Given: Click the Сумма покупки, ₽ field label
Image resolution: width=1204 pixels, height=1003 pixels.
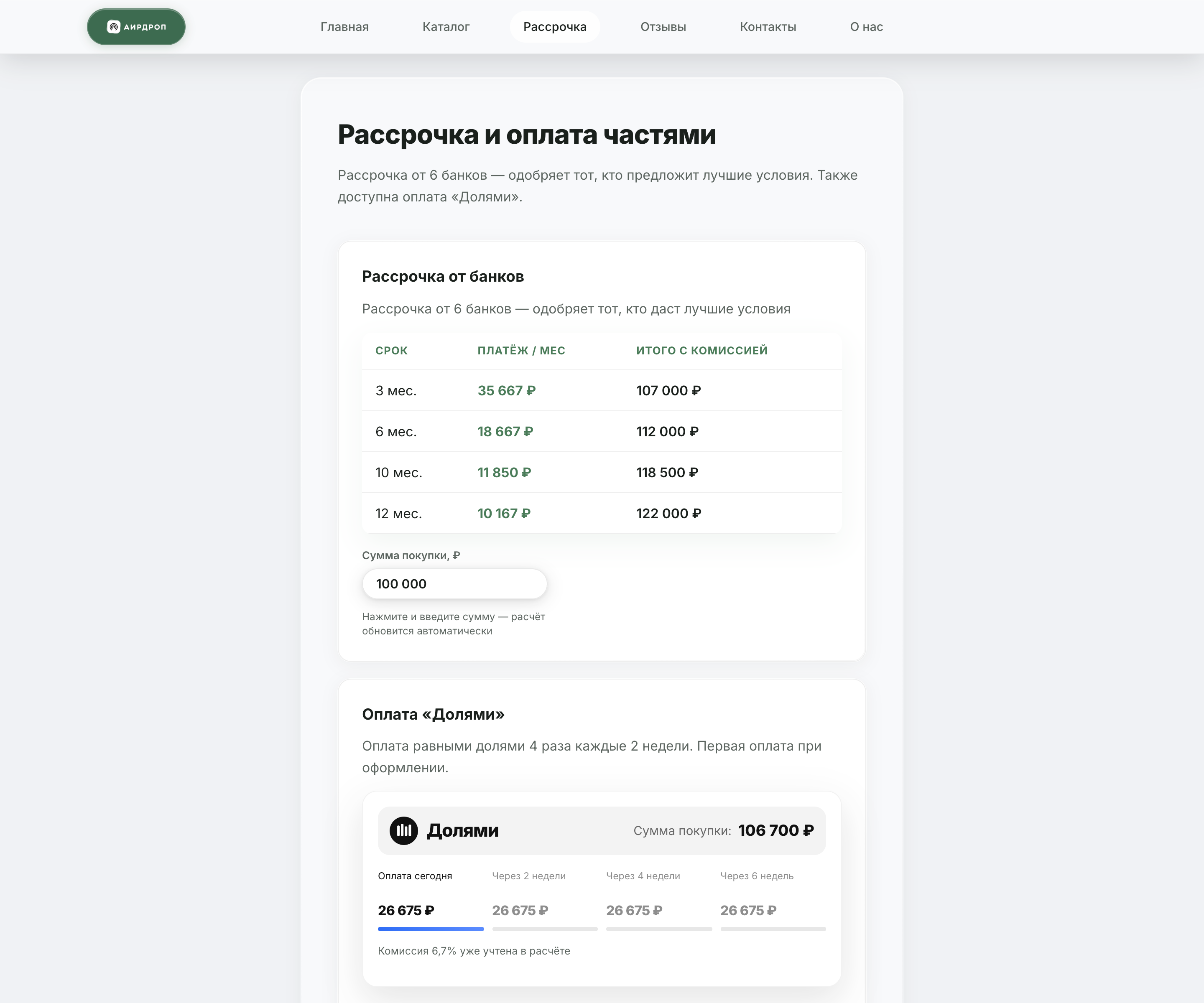Looking at the screenshot, I should pos(411,556).
